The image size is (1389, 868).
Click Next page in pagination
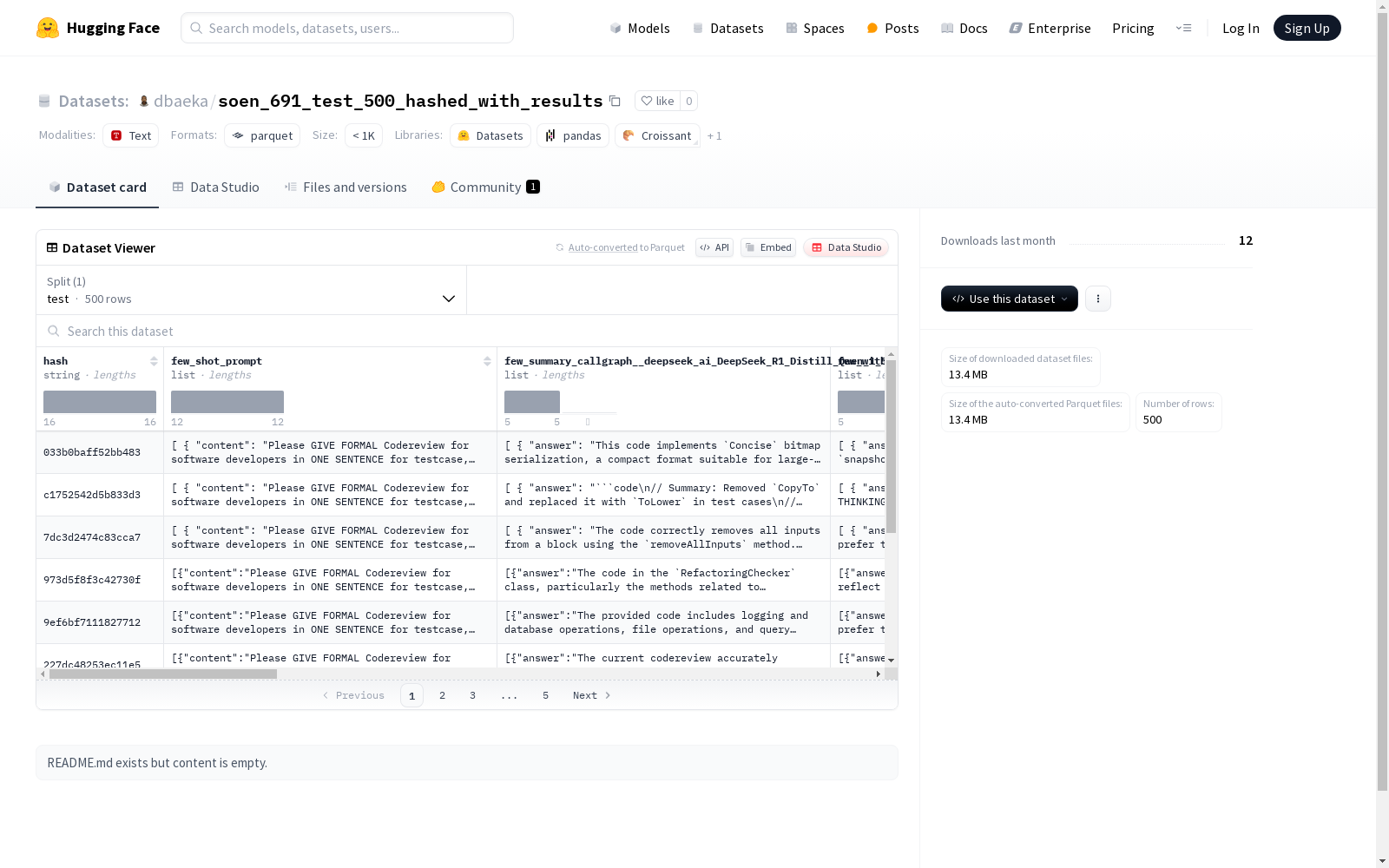(592, 695)
